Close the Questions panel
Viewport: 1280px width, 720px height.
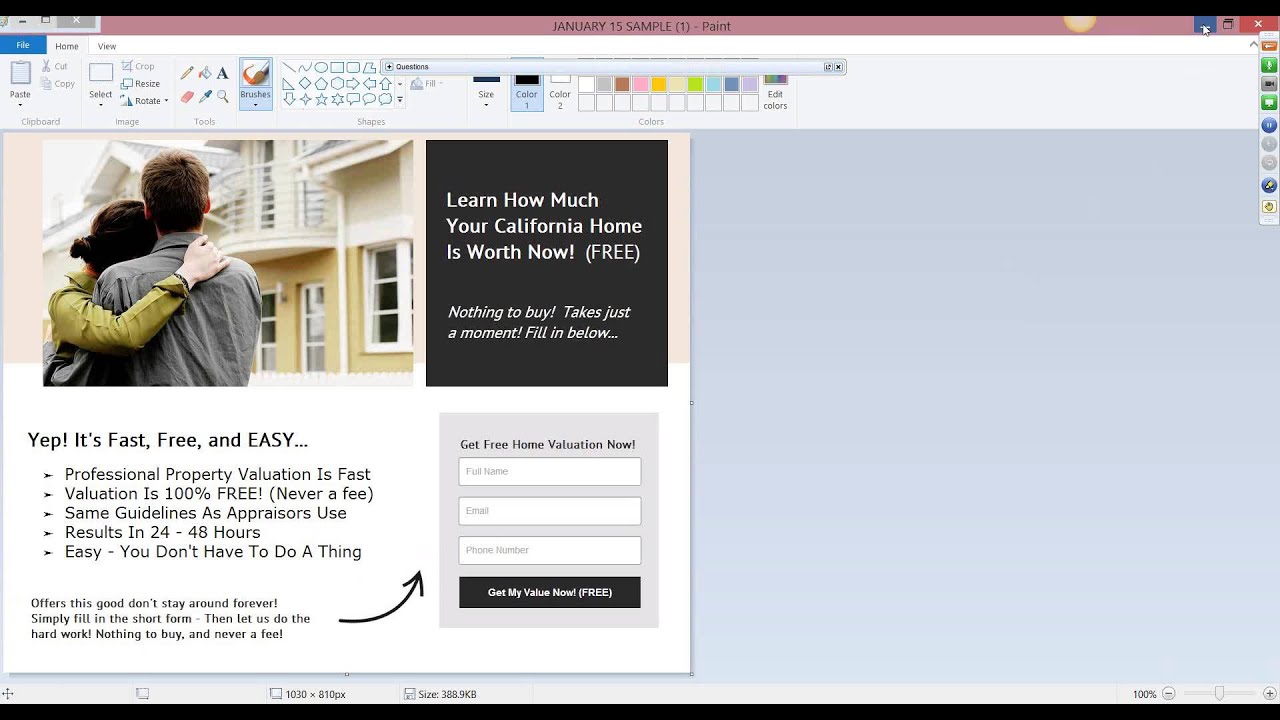[838, 67]
